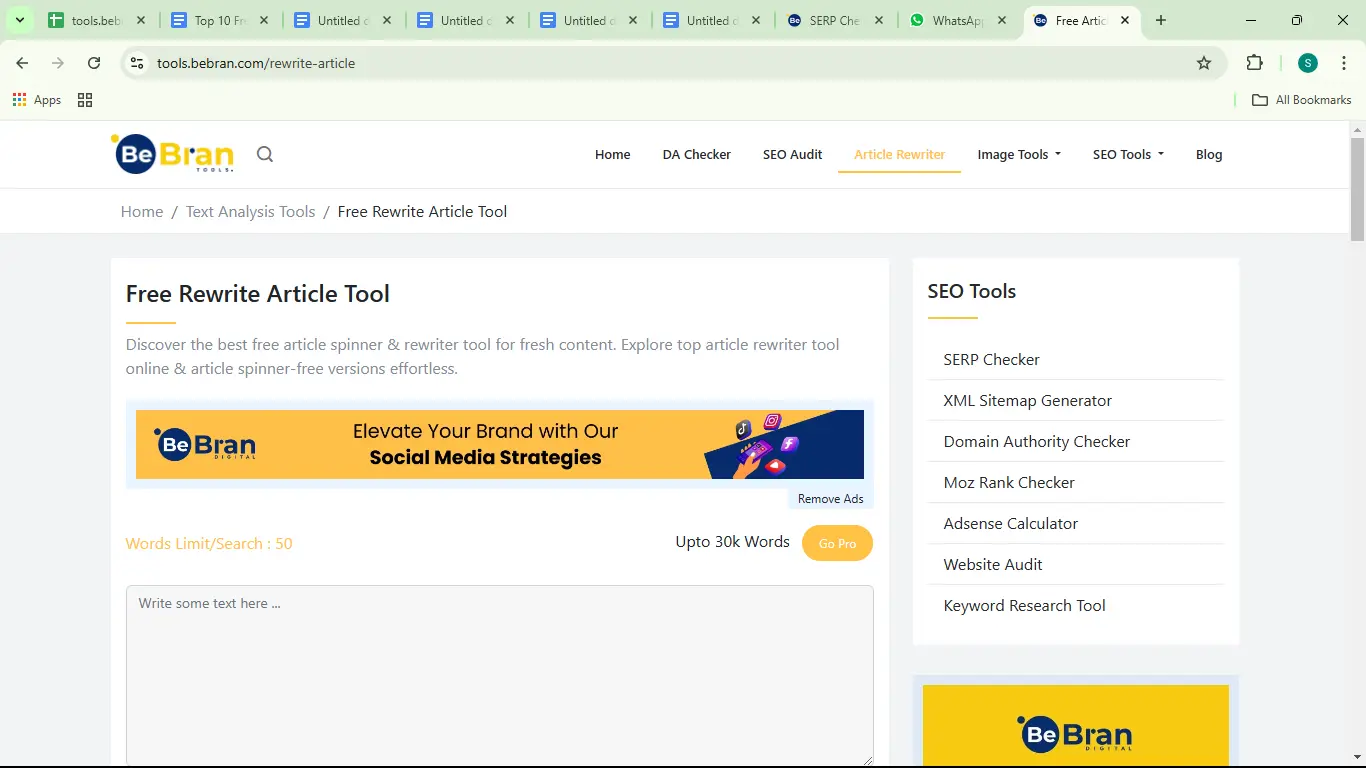This screenshot has height=768, width=1366.
Task: Click the Text Analysis Tools breadcrumb
Action: click(x=250, y=211)
